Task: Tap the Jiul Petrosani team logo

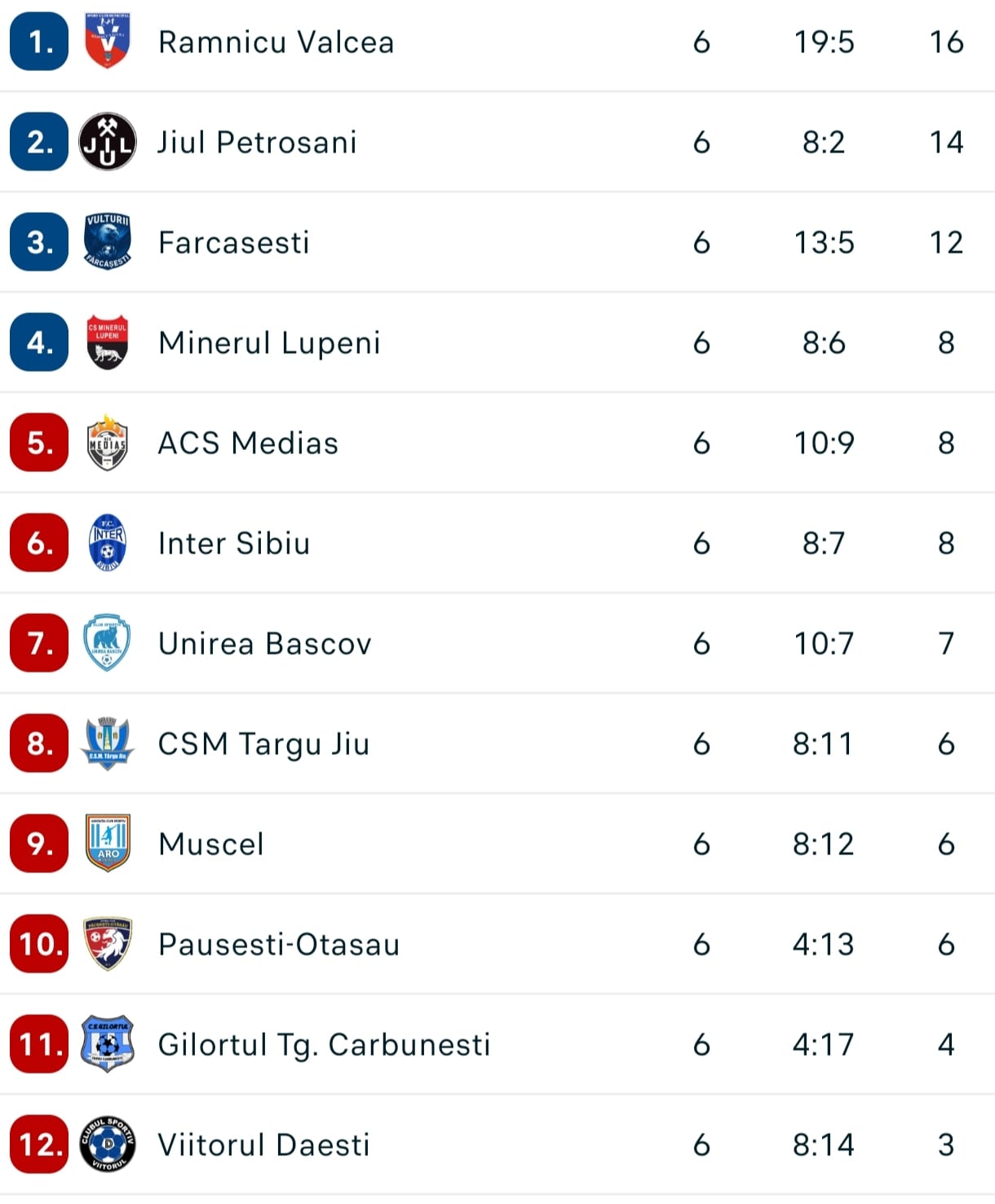Action: (x=108, y=141)
